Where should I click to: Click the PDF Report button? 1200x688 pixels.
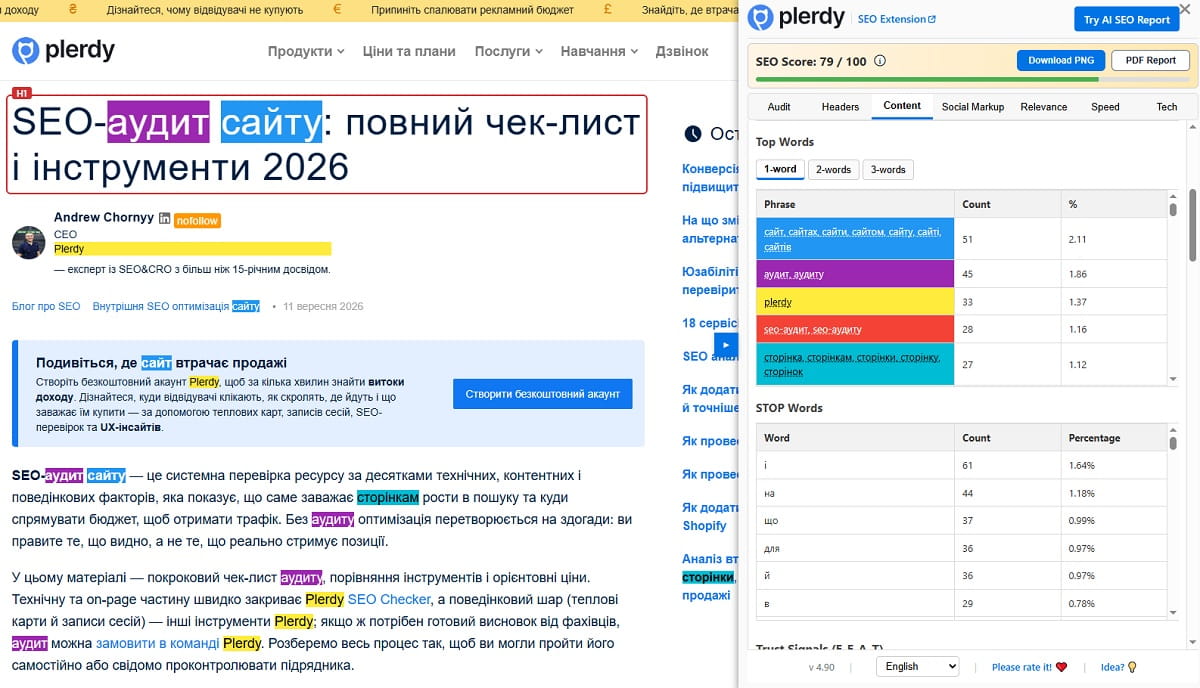tap(1150, 60)
